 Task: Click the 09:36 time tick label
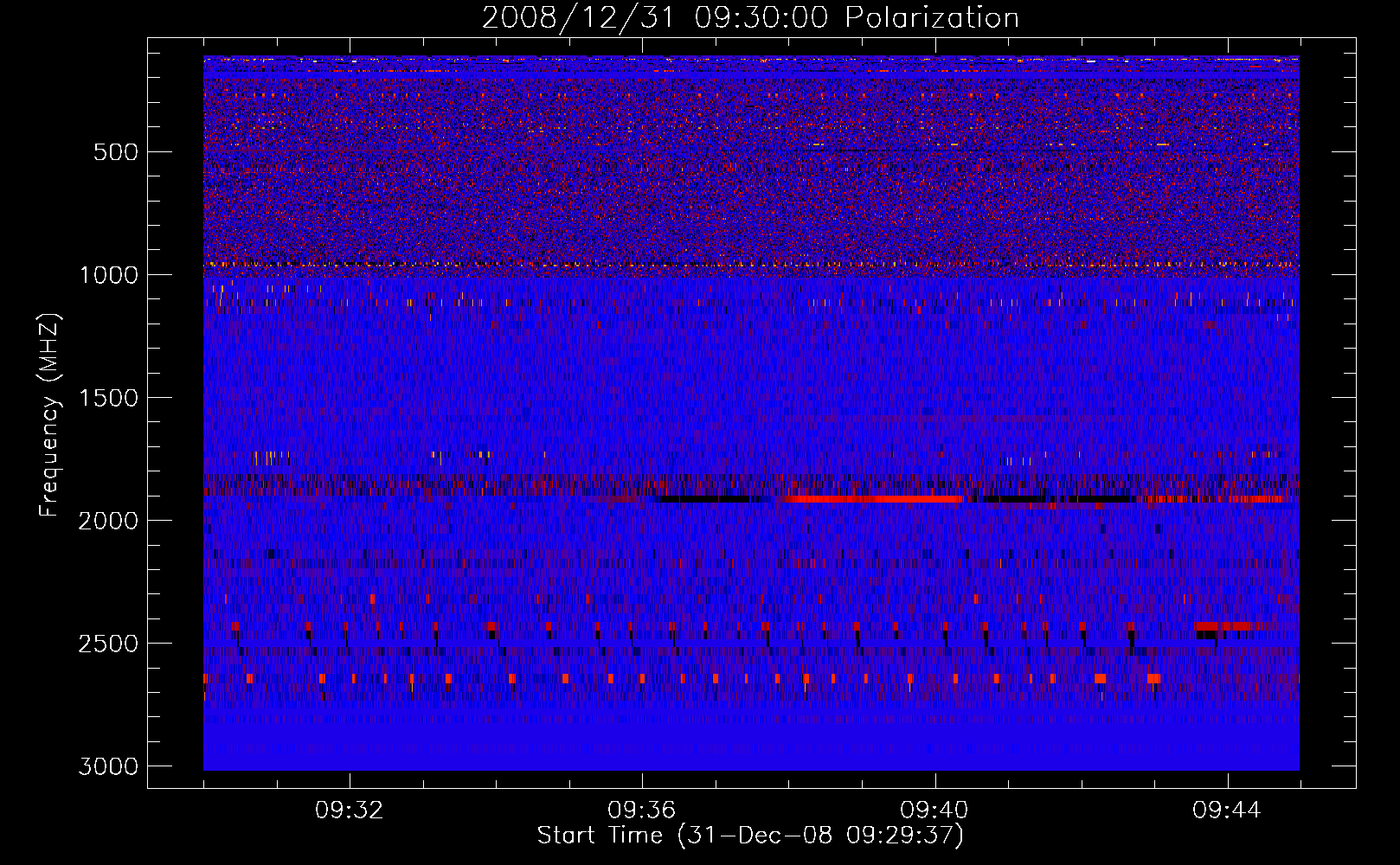642,811
